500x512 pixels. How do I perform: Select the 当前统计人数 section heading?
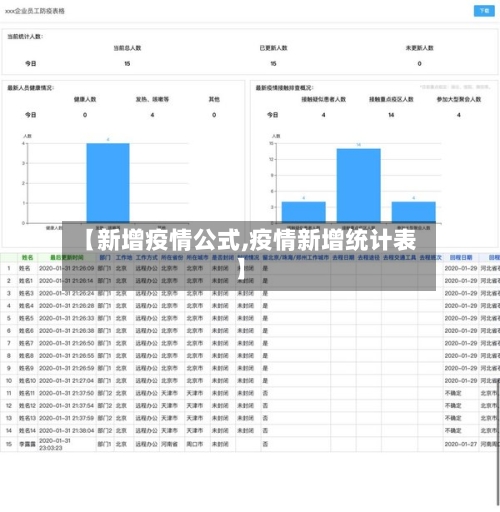point(25,36)
